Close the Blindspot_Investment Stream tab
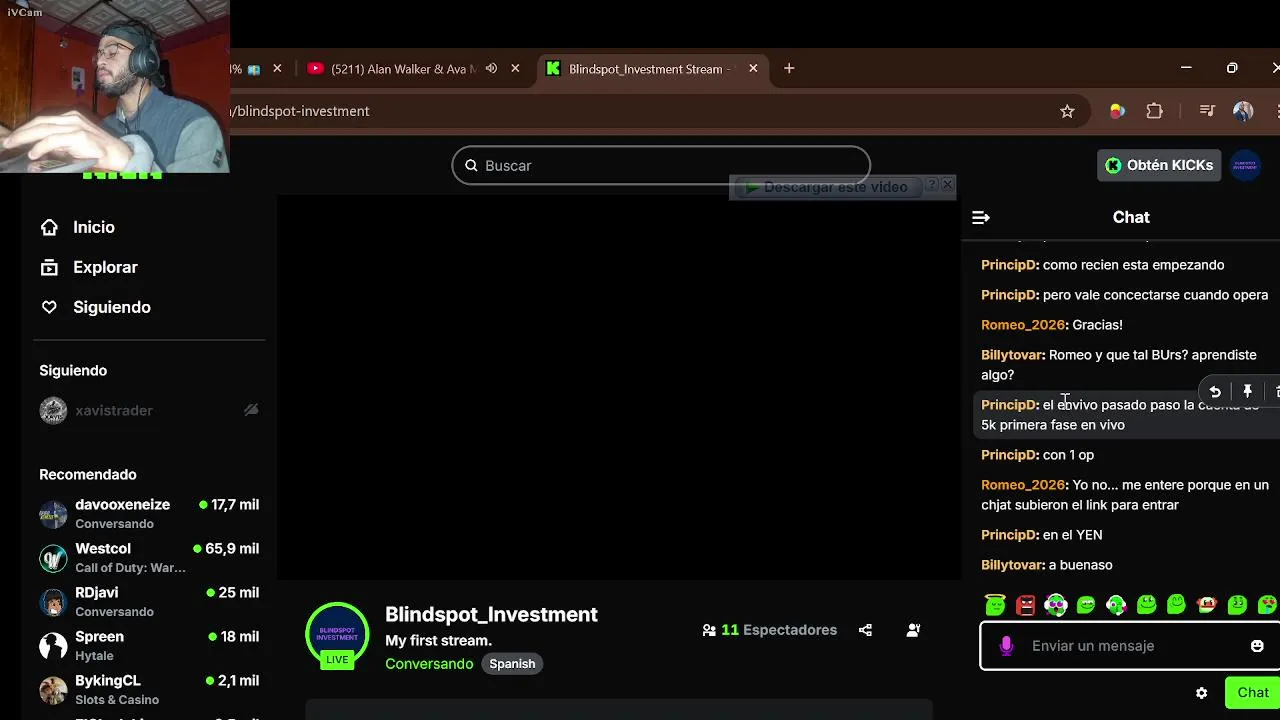This screenshot has width=1280, height=720. 753,69
